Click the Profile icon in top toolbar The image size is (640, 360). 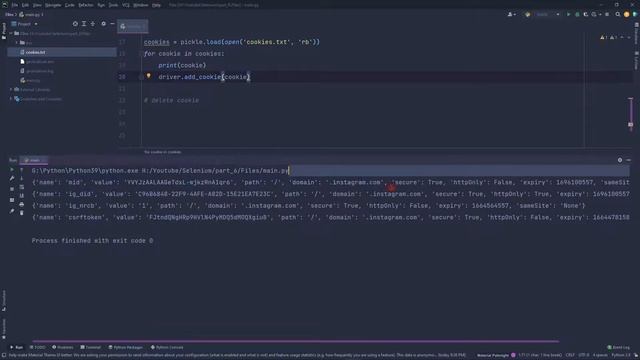[595, 14]
